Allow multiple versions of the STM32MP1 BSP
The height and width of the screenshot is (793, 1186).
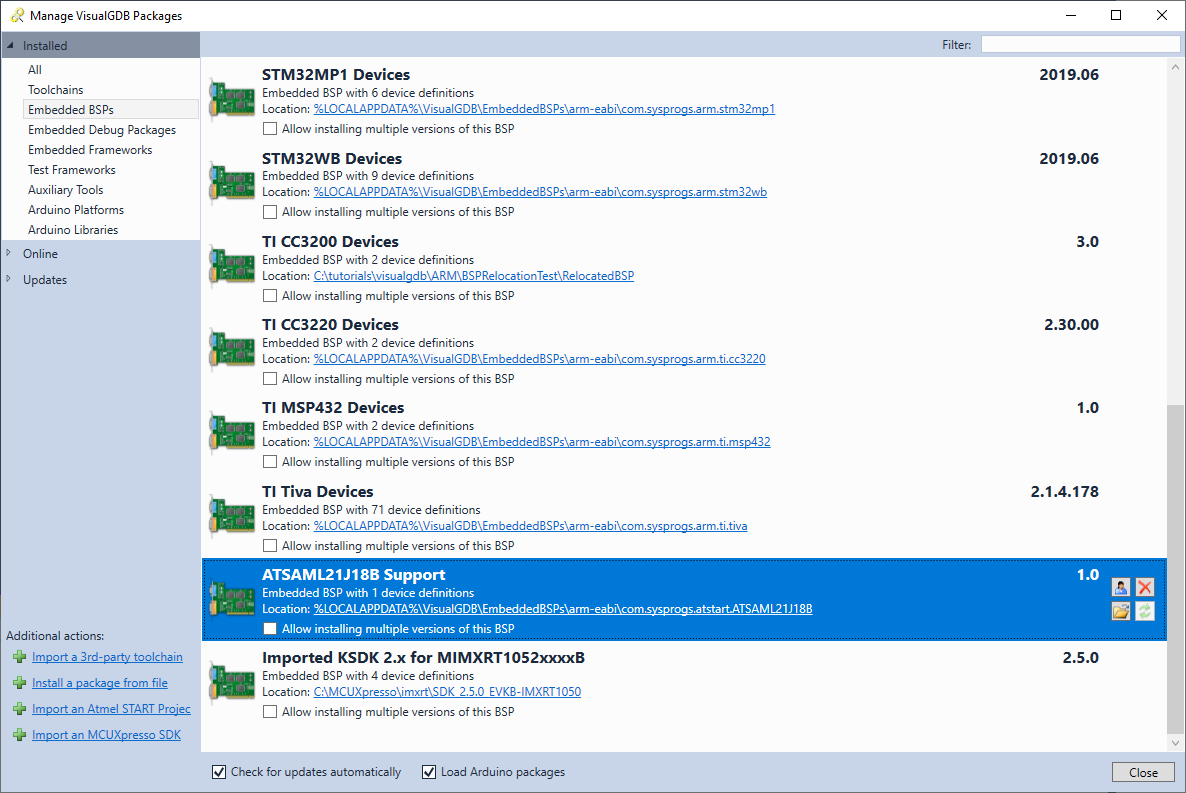point(270,129)
